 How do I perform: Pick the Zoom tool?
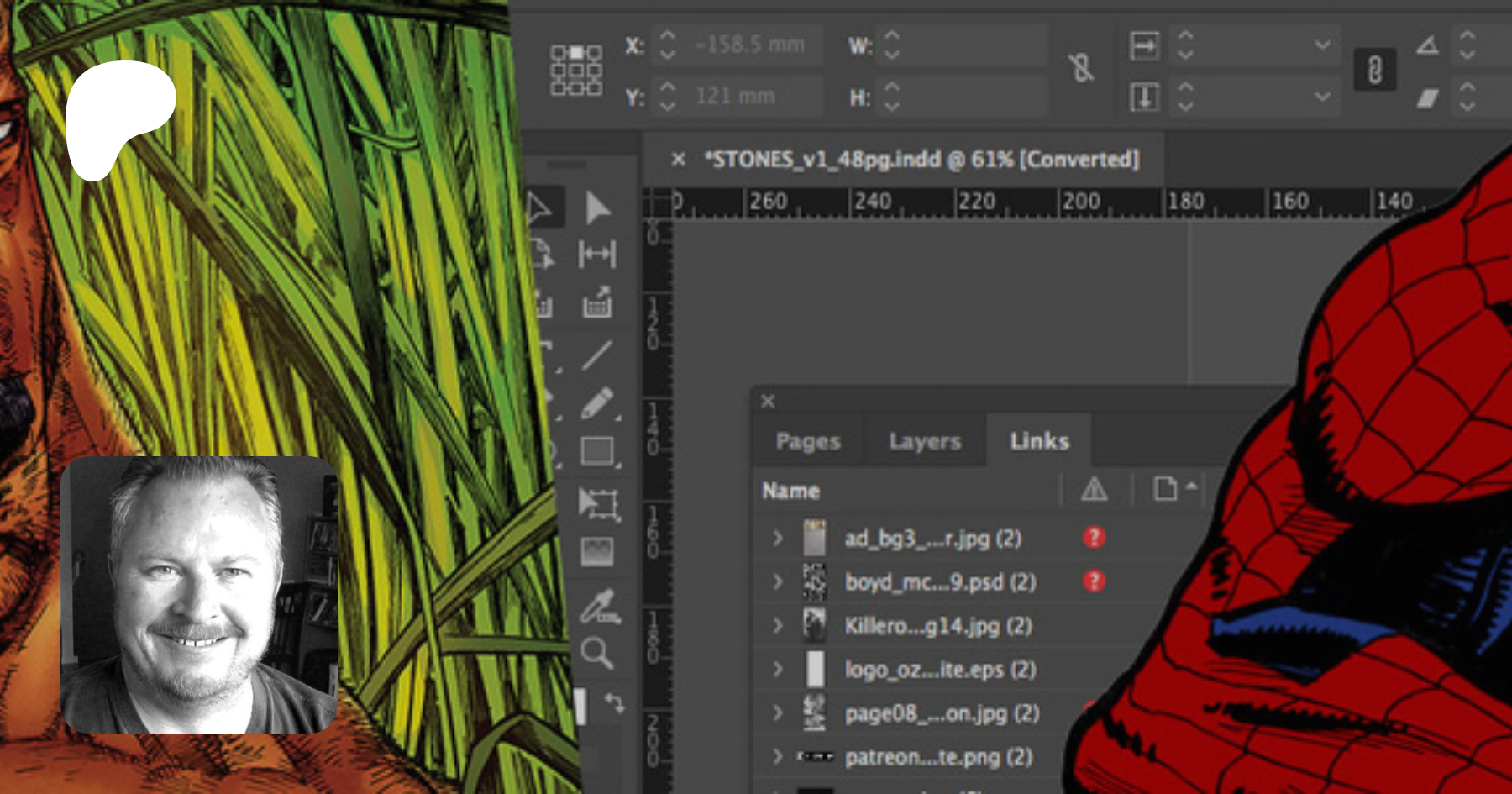pyautogui.click(x=597, y=653)
